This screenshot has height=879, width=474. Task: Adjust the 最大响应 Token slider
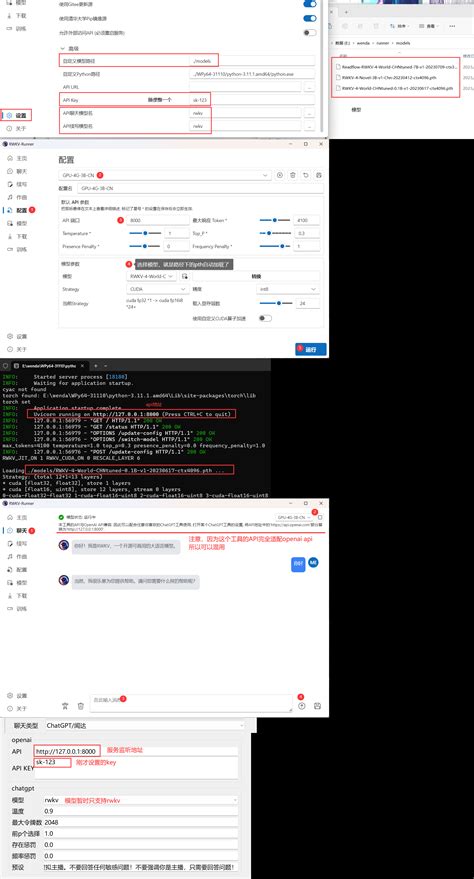tap(275, 220)
